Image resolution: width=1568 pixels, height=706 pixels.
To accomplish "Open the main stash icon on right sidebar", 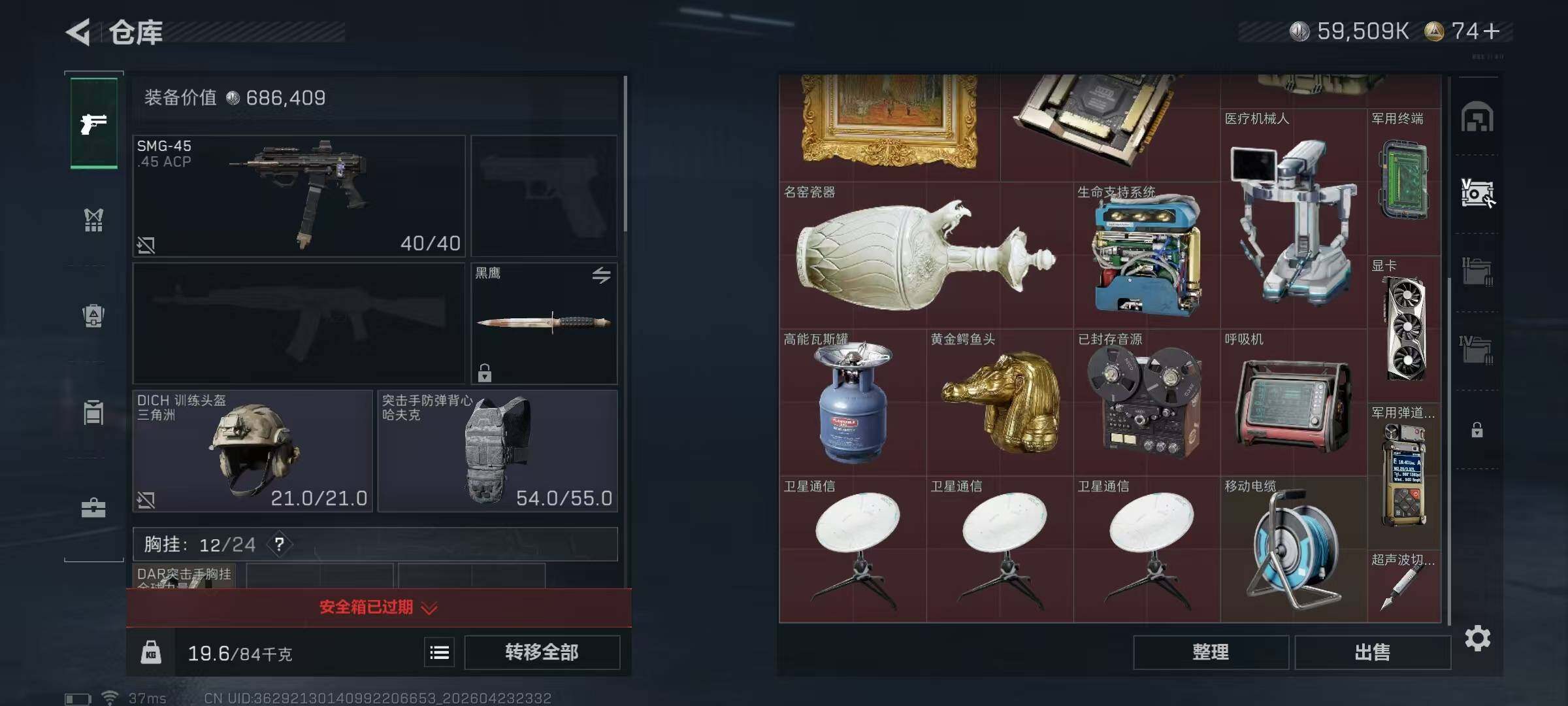I will pyautogui.click(x=1477, y=117).
